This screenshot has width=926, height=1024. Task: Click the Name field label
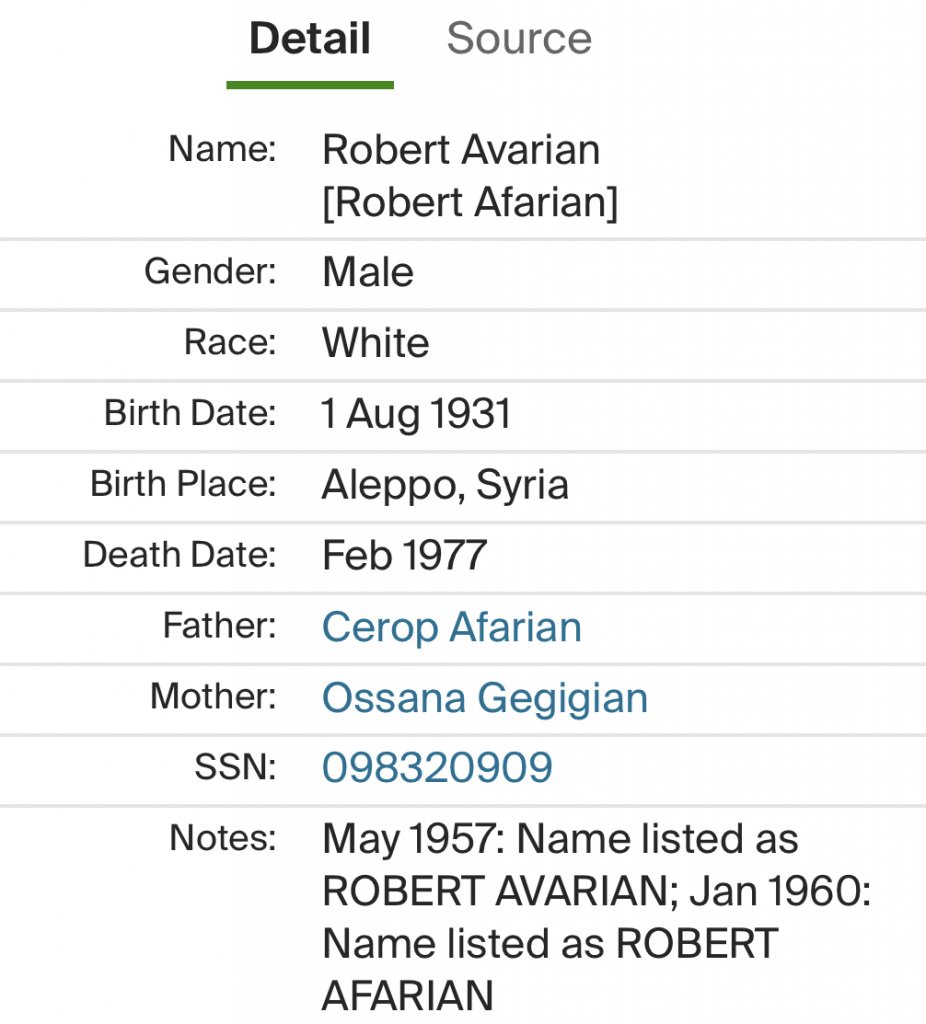[x=222, y=149]
